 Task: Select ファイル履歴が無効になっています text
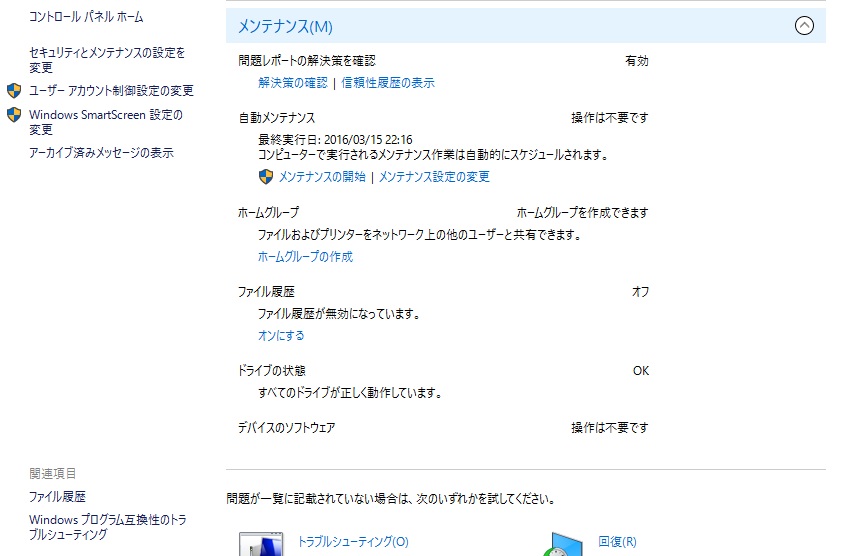click(x=339, y=314)
